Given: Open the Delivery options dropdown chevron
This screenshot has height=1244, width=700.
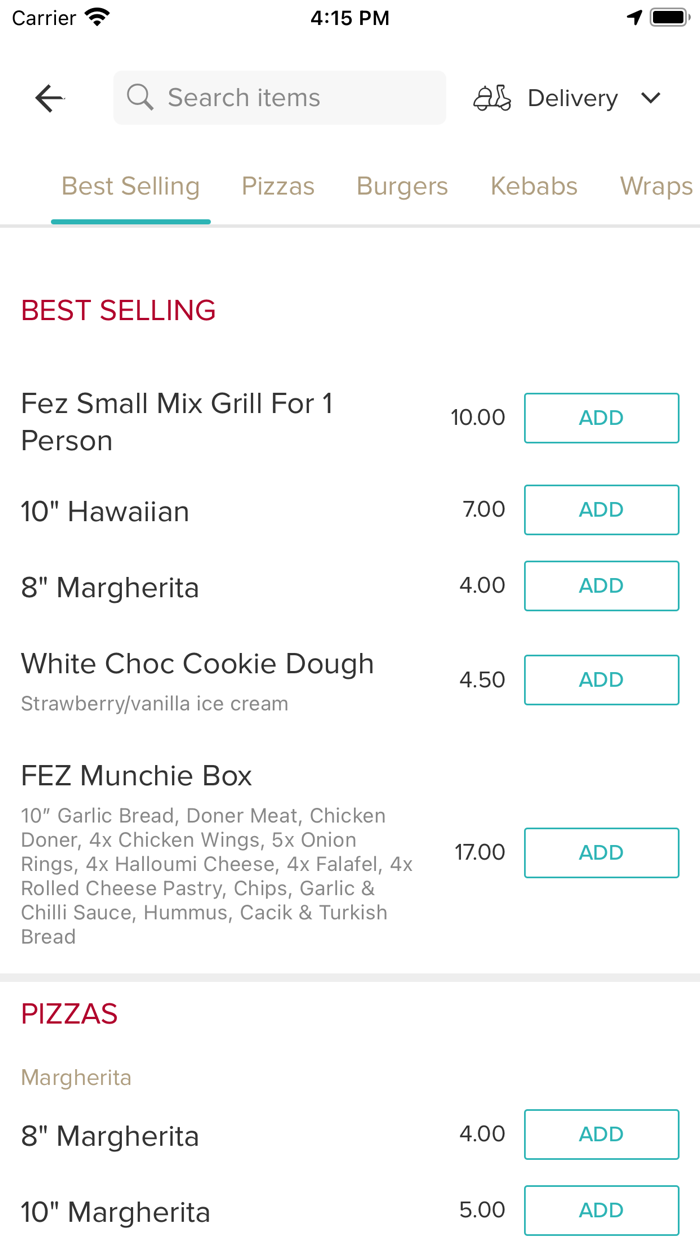Looking at the screenshot, I should click(x=650, y=97).
